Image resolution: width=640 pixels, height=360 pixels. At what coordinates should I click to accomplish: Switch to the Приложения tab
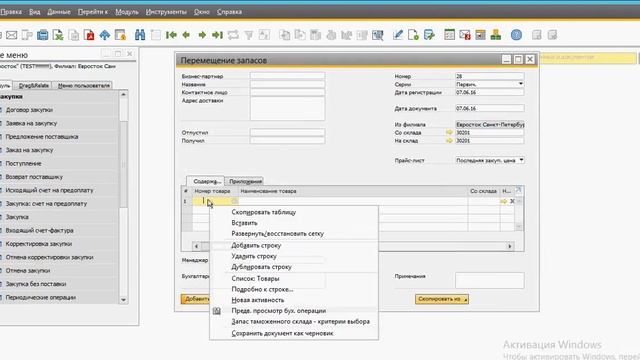click(245, 181)
